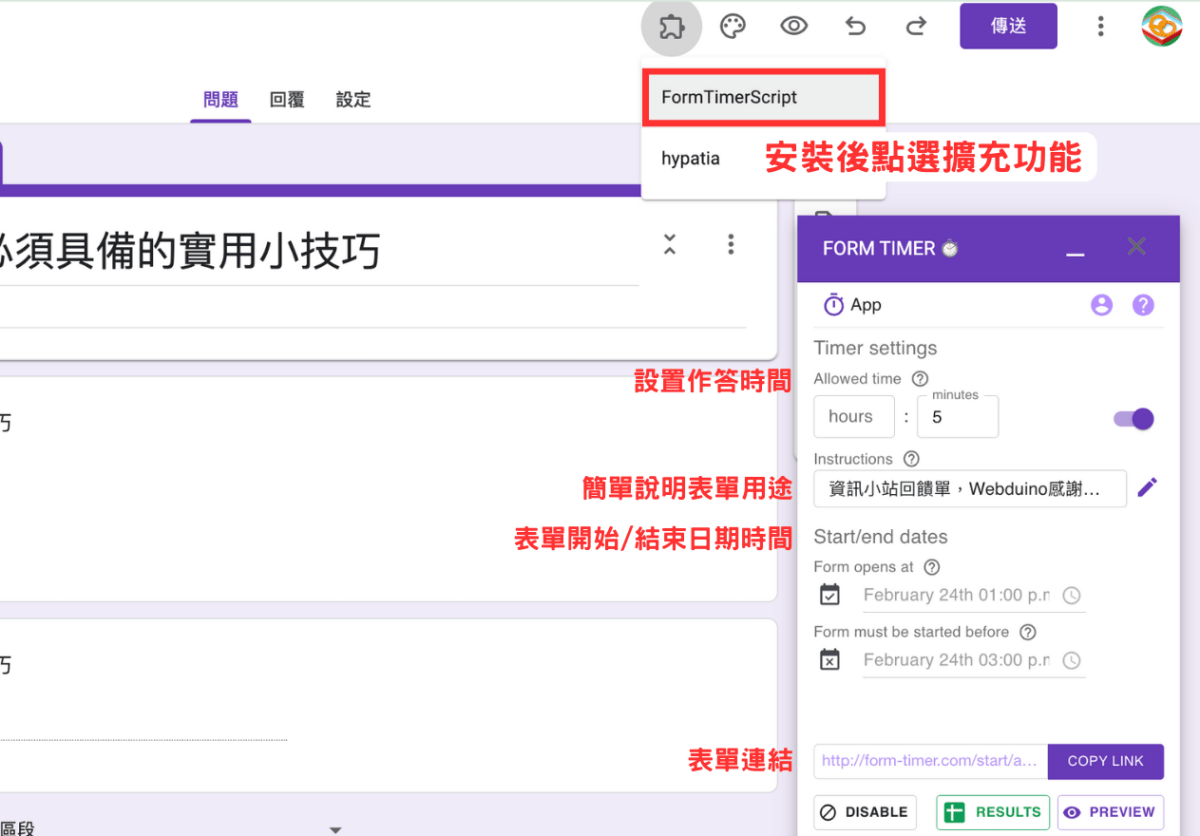The width and height of the screenshot is (1200, 836).
Task: Expand the section dropdown arrow at bottom
Action: (x=336, y=829)
